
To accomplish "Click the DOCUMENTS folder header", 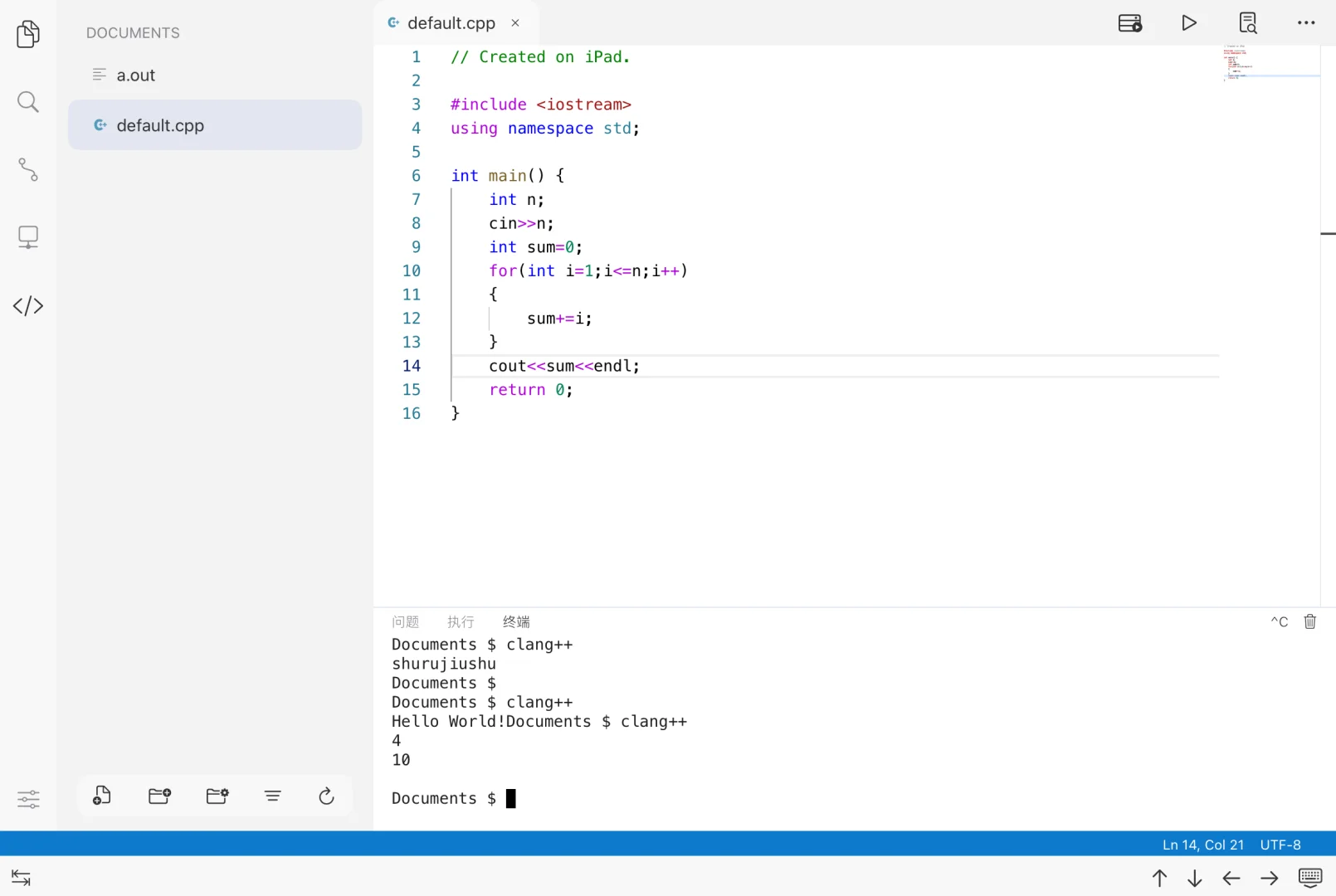I will 133,33.
